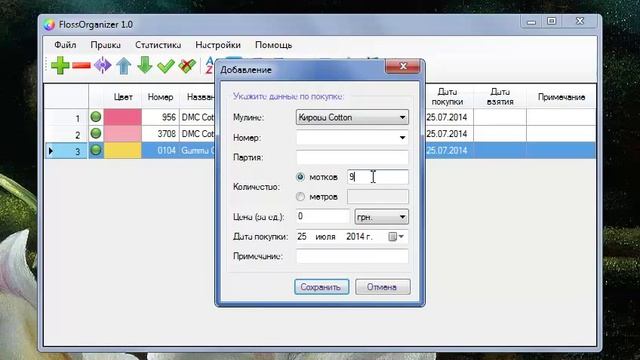Click the red minus remove icon

(81, 65)
